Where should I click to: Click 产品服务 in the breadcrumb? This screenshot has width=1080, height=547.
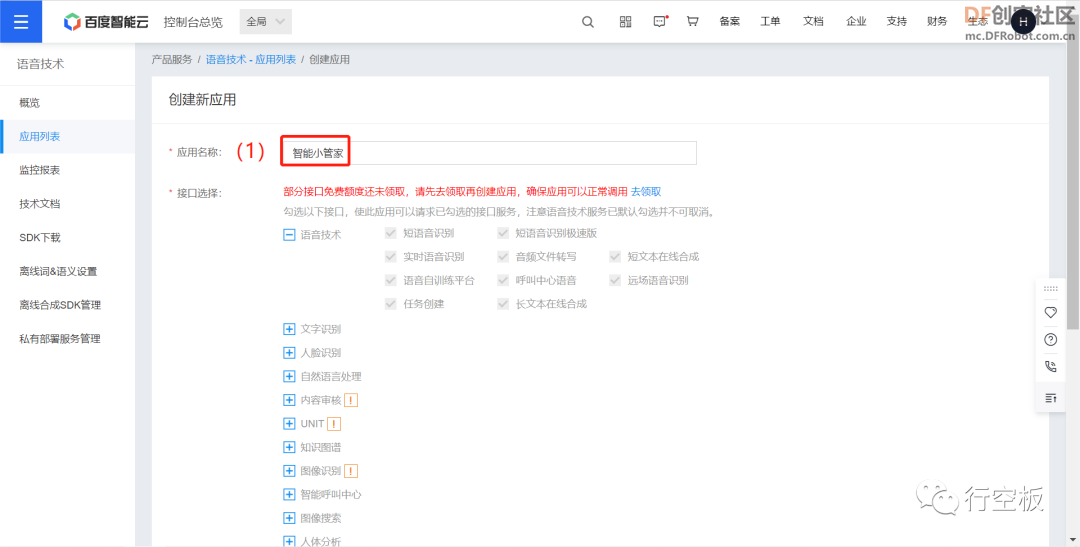click(172, 60)
